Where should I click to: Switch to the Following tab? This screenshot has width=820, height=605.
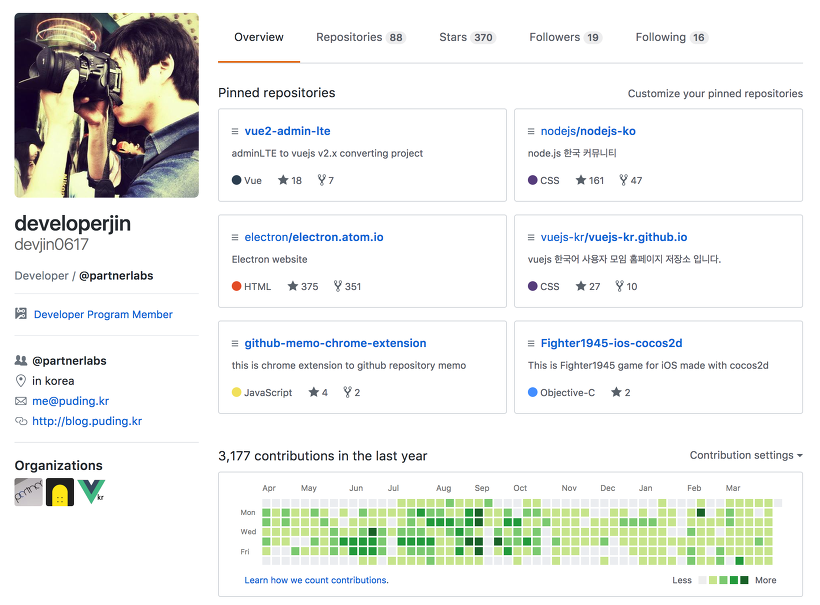click(x=672, y=37)
